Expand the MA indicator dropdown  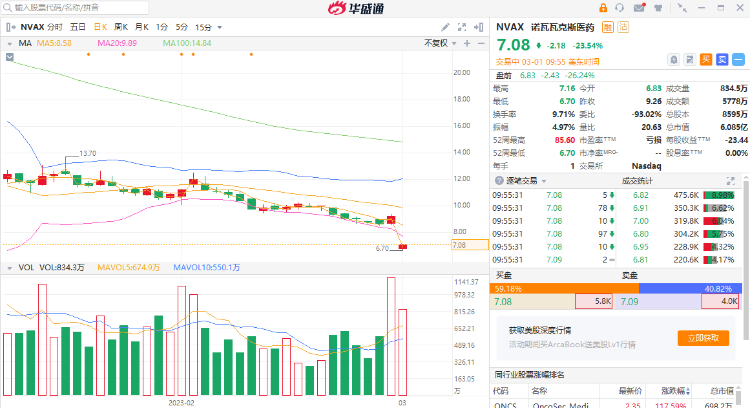10,44
